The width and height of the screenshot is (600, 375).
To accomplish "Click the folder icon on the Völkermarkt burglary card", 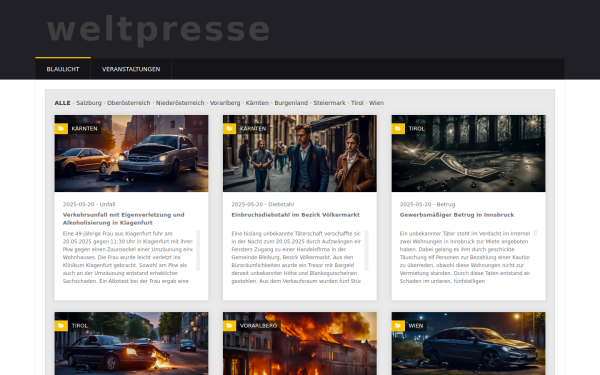I will [230, 129].
